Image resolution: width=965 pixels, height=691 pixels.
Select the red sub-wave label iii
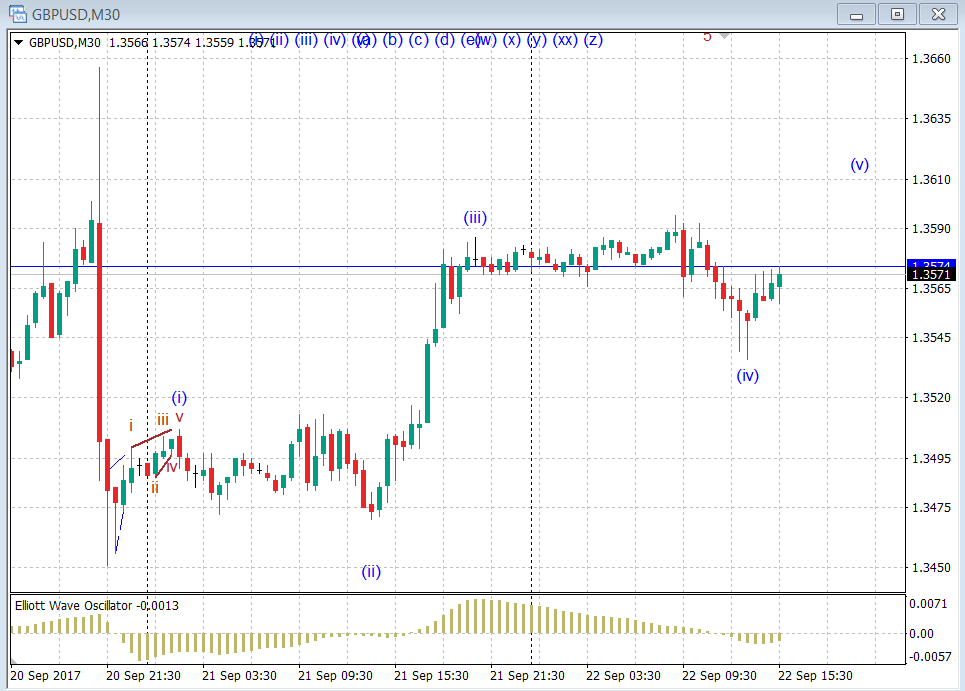point(162,420)
